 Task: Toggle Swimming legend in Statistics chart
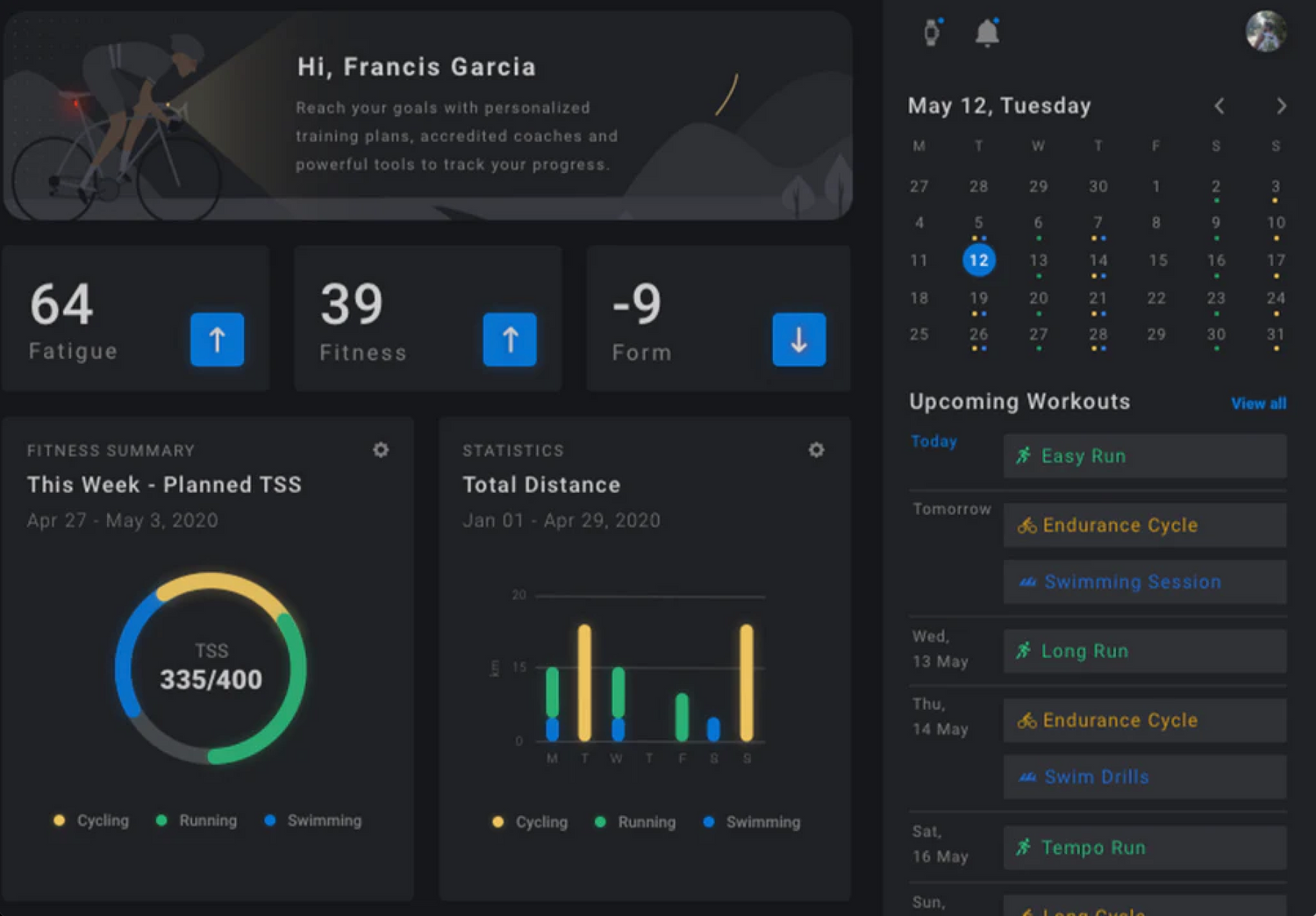752,822
